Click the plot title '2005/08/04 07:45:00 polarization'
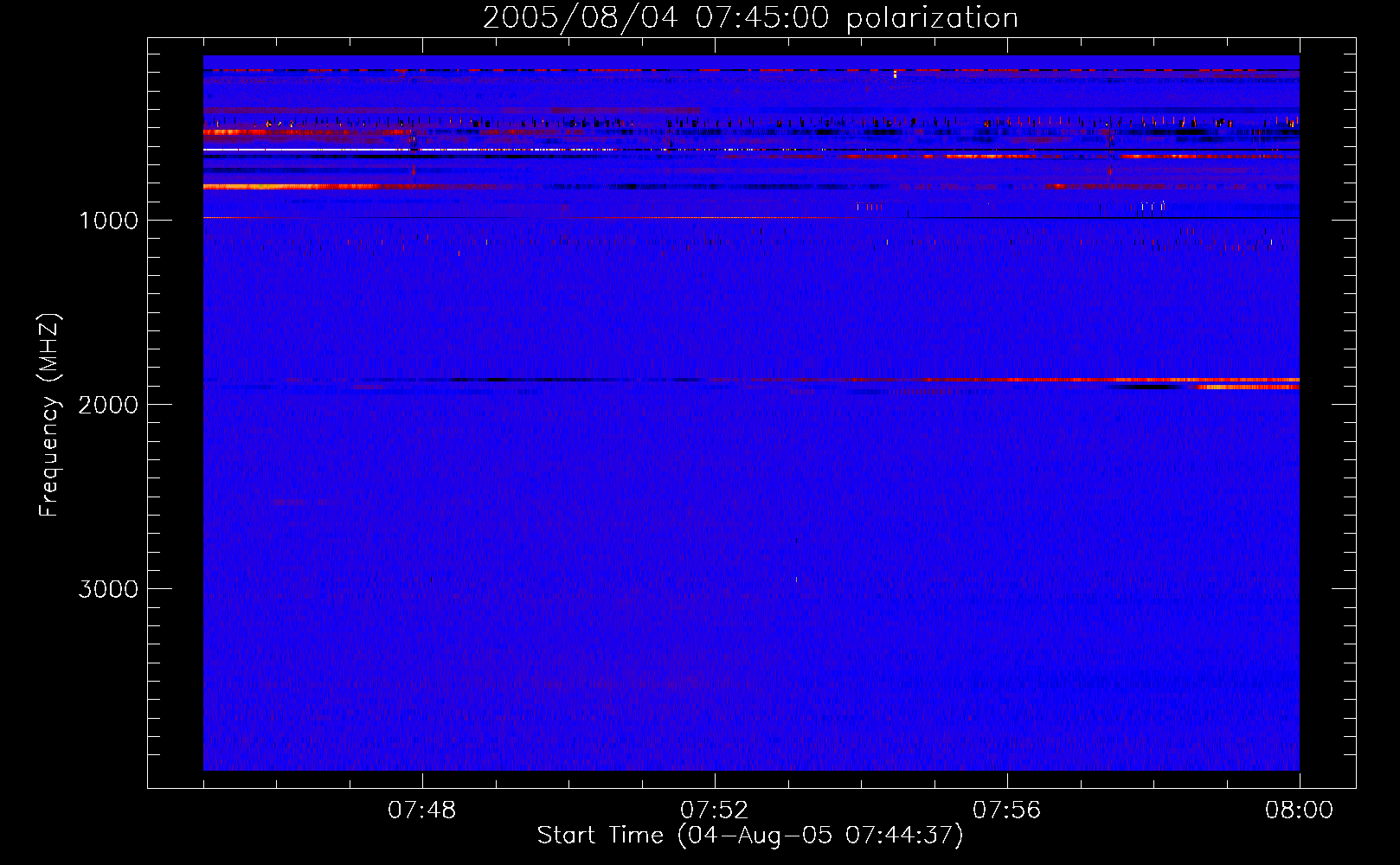The width and height of the screenshot is (1400, 865). pyautogui.click(x=750, y=17)
